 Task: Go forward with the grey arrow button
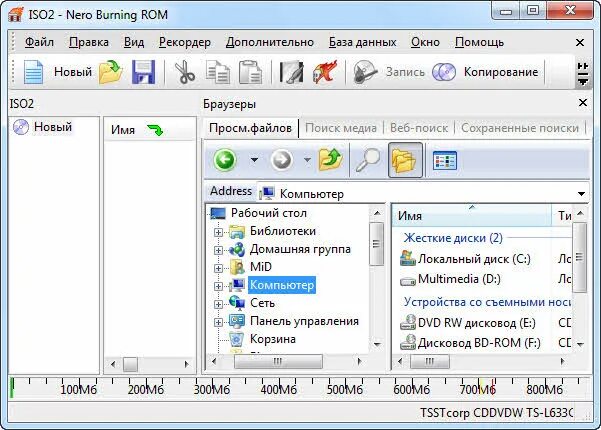click(x=282, y=160)
